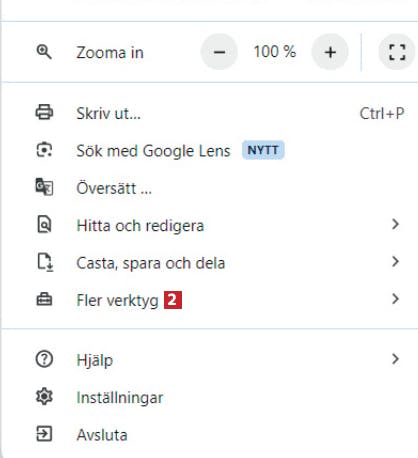Decrease zoom with the minus button
Screen dimensions: 418x458
tap(219, 52)
